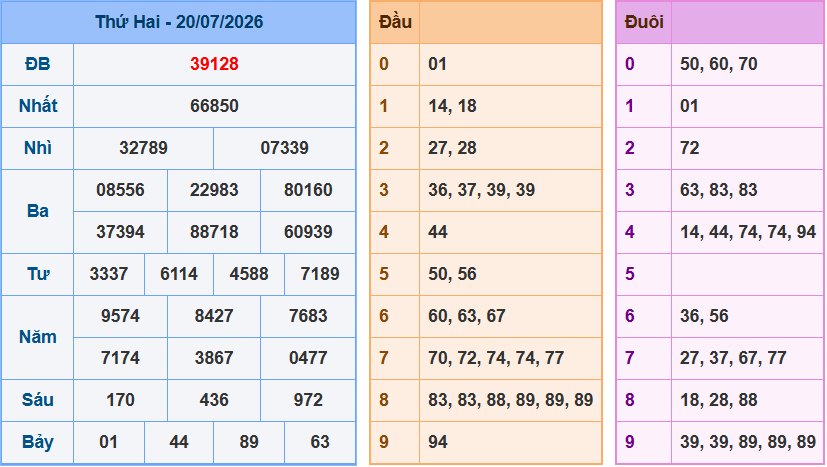Select Ba prize number 22983

(214, 190)
